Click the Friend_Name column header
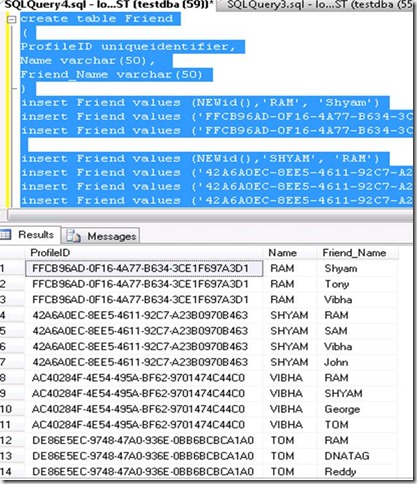The image size is (417, 484). (x=357, y=253)
